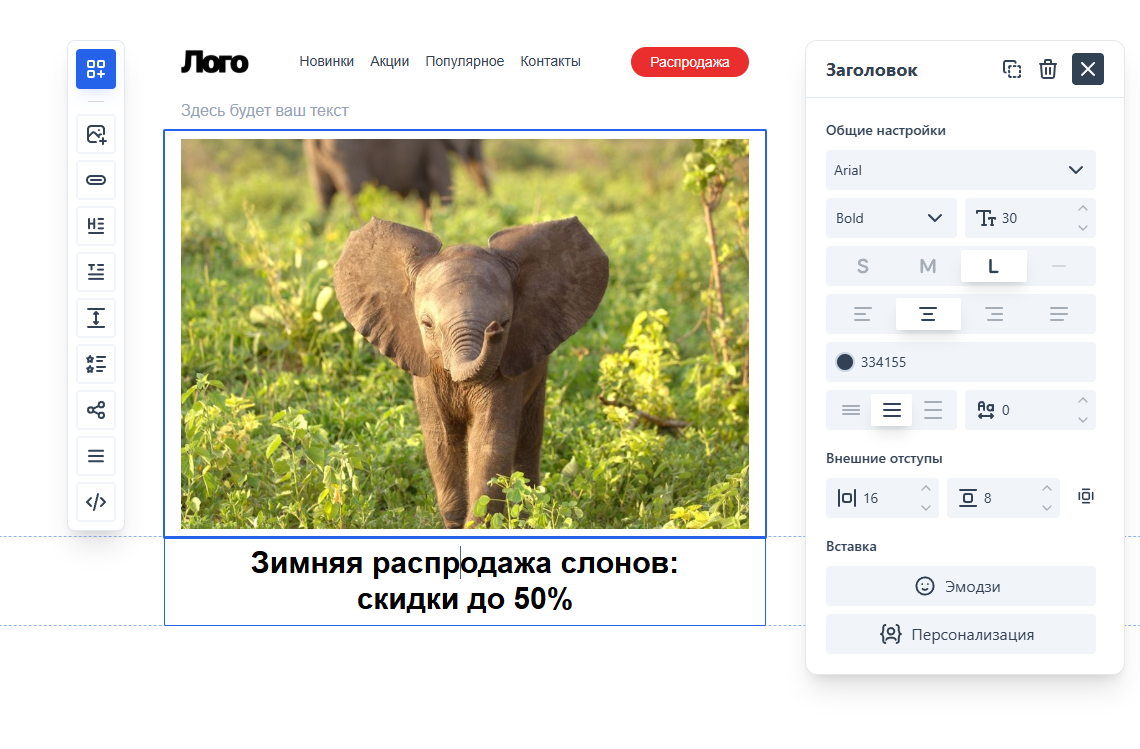Open the Arial font family dropdown
Image resolution: width=1140 pixels, height=749 pixels.
[960, 170]
